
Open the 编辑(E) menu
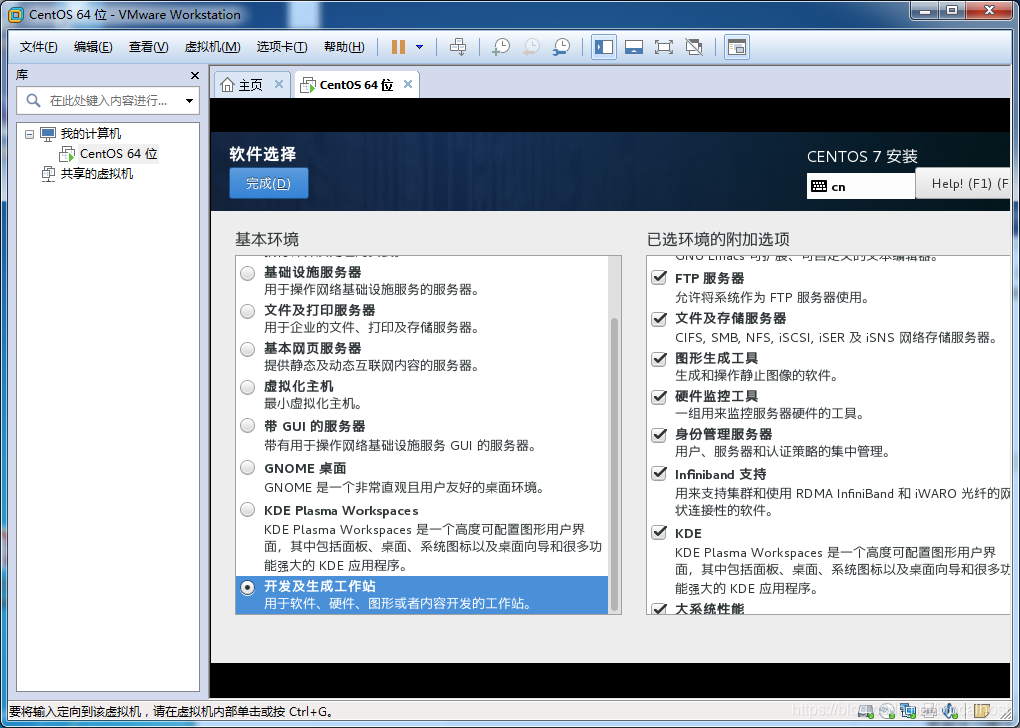(93, 47)
